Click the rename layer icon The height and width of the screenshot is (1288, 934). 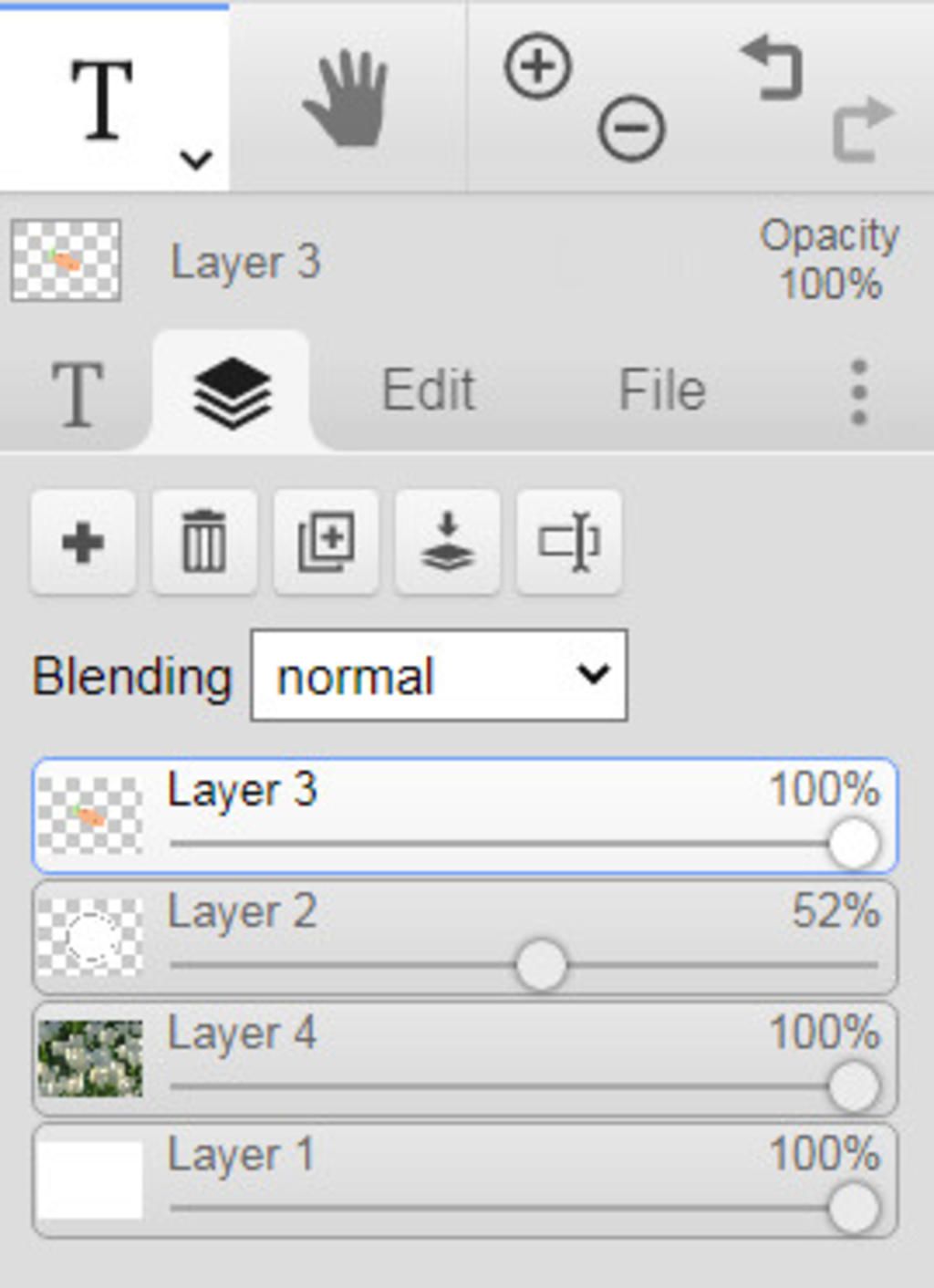pos(568,543)
